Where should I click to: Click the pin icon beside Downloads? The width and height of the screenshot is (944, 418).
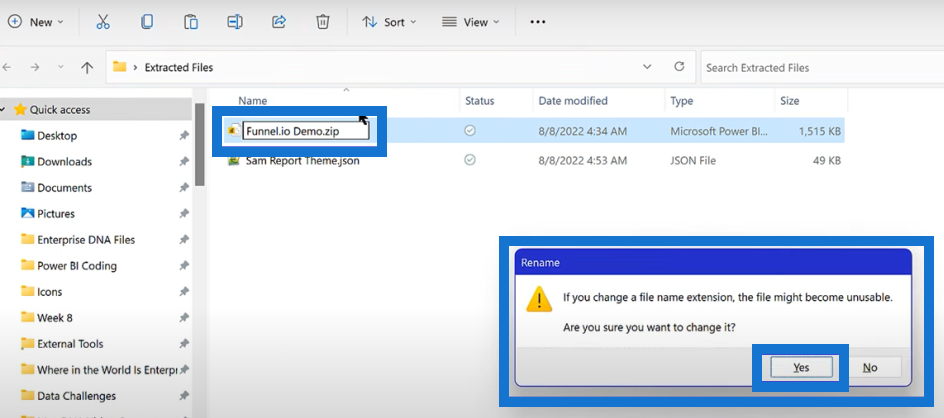pyautogui.click(x=184, y=162)
